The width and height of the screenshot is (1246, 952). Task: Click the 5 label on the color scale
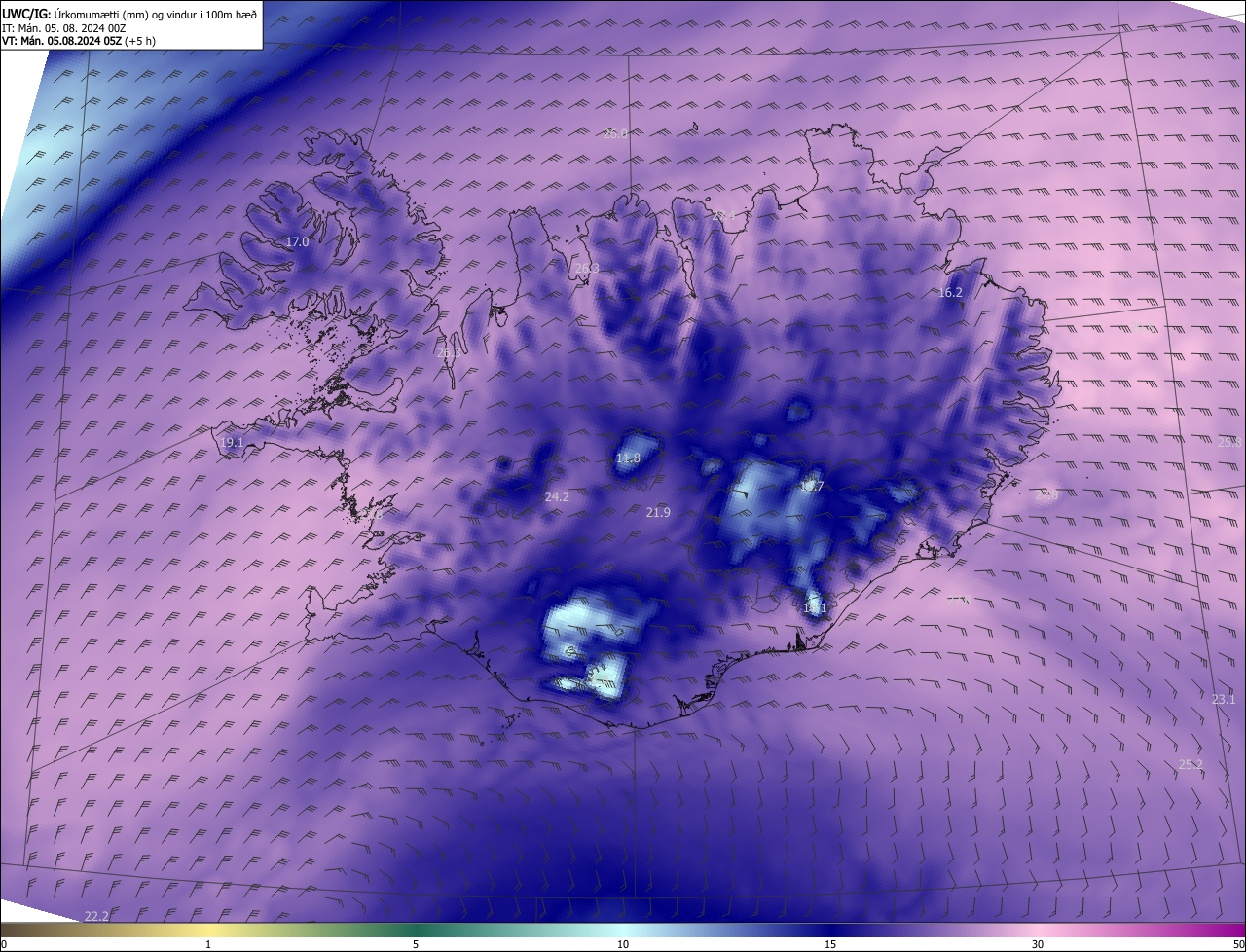[416, 944]
